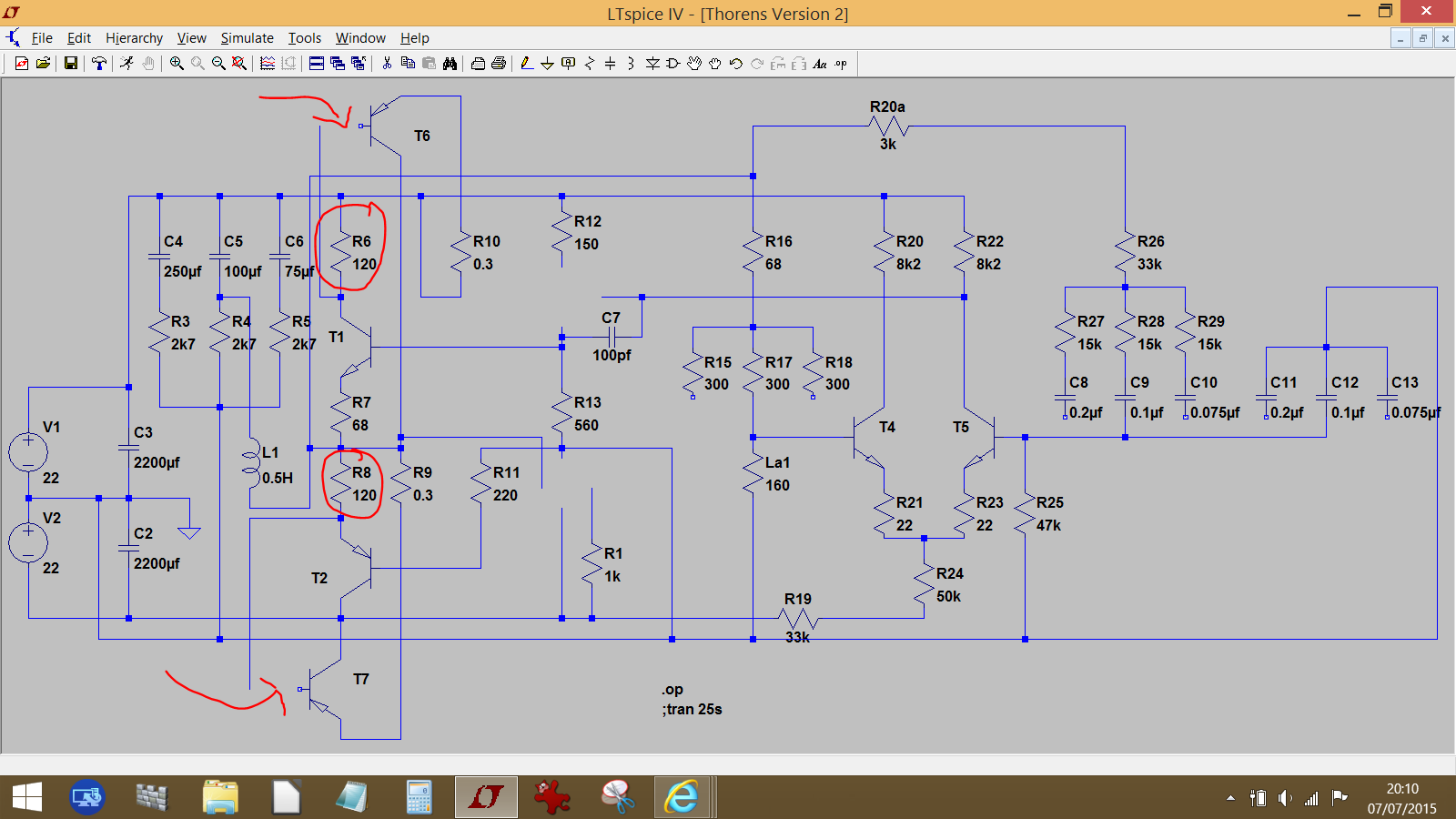
Task: Click the 'C7' capacitor label
Action: (x=611, y=318)
